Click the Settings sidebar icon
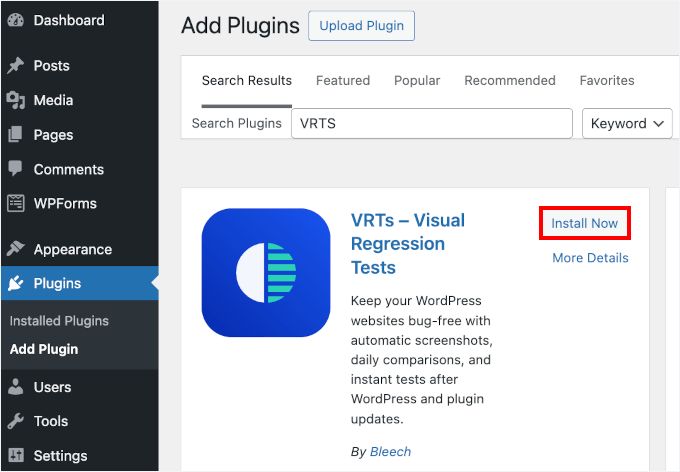Image resolution: width=680 pixels, height=472 pixels. point(16,455)
